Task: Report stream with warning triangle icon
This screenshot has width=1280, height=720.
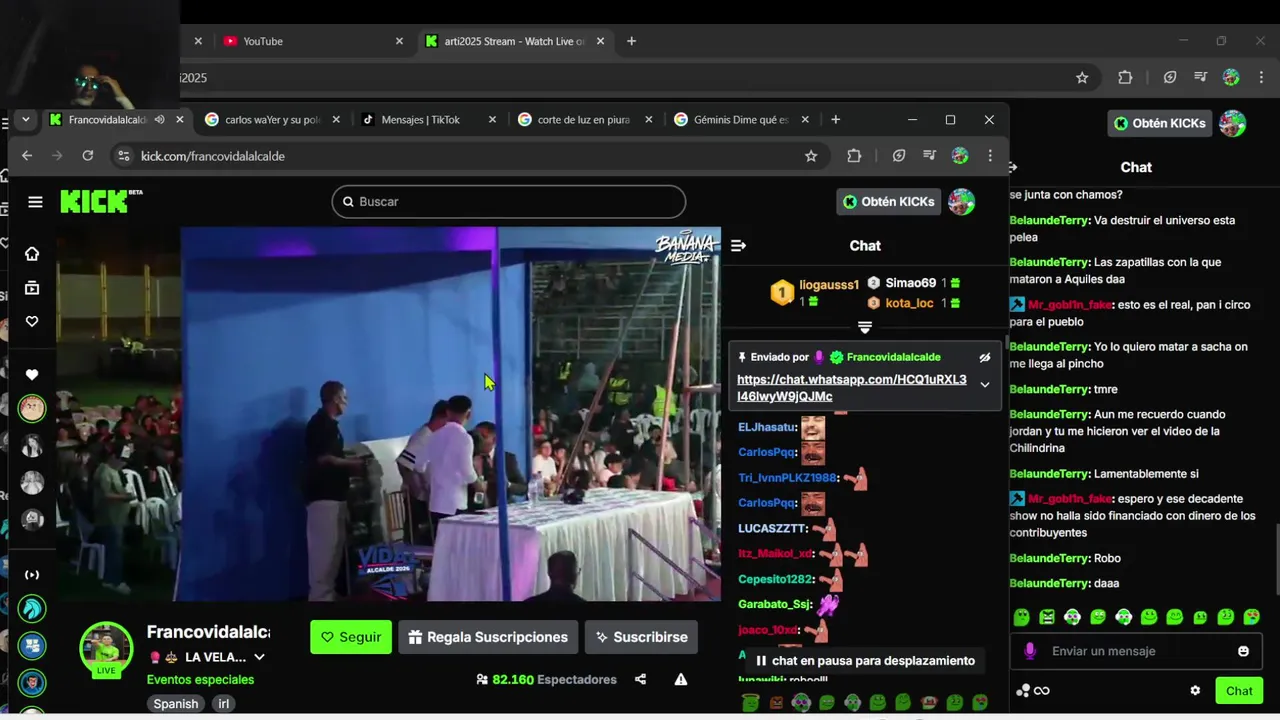Action: (681, 680)
